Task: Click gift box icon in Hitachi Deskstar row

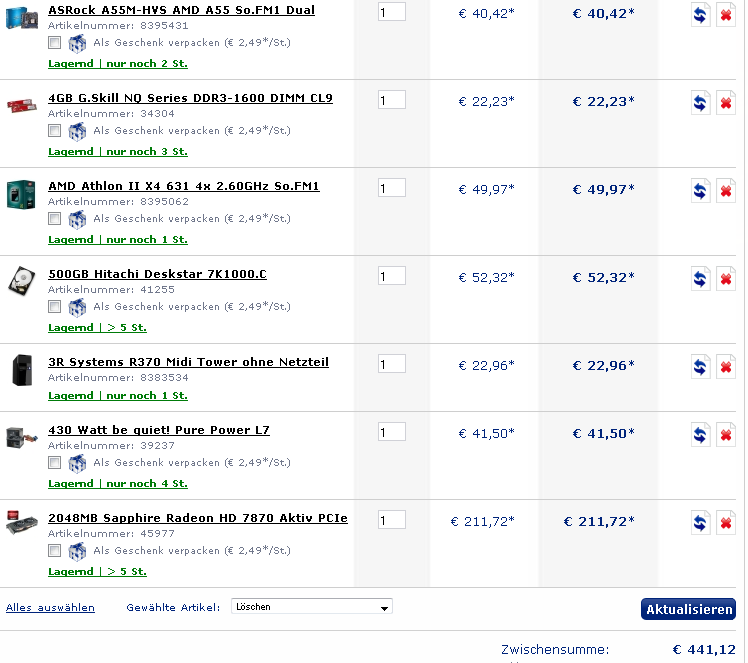Action: (77, 307)
